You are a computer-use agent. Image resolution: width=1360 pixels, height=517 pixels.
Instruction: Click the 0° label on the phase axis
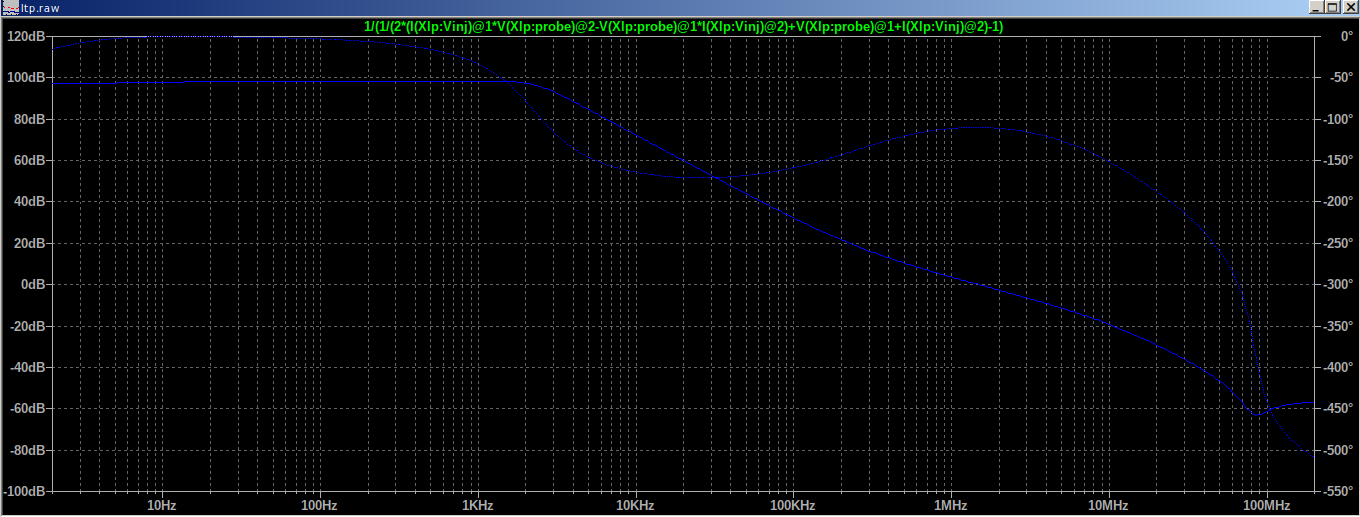pyautogui.click(x=1345, y=36)
